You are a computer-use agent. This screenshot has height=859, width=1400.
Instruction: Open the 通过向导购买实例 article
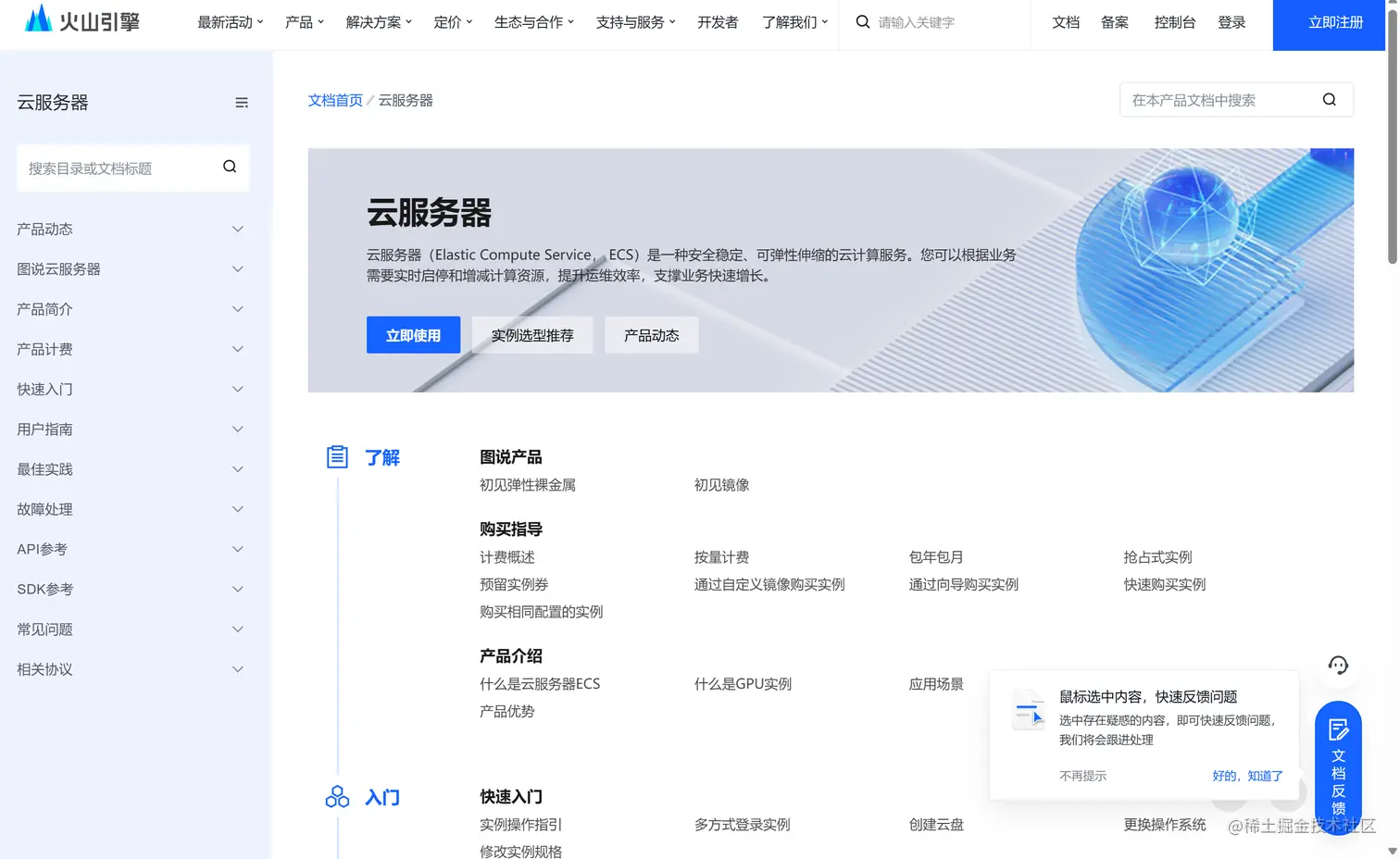point(964,584)
